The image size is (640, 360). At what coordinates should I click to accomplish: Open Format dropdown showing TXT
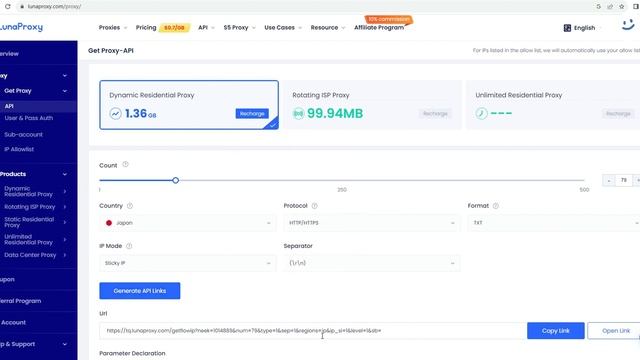click(x=554, y=223)
